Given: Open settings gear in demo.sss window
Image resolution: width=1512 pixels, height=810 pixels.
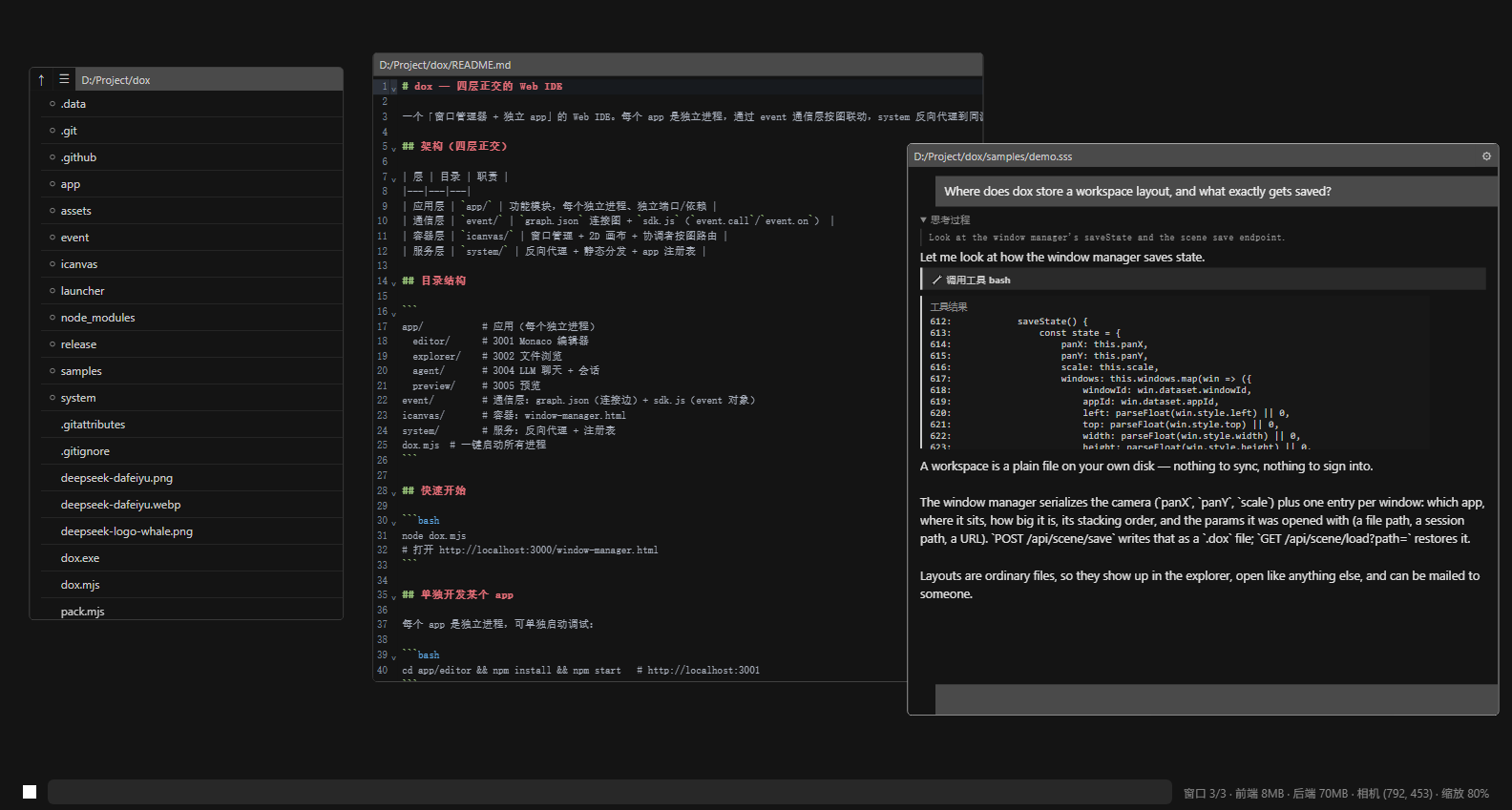Looking at the screenshot, I should pyautogui.click(x=1486, y=156).
